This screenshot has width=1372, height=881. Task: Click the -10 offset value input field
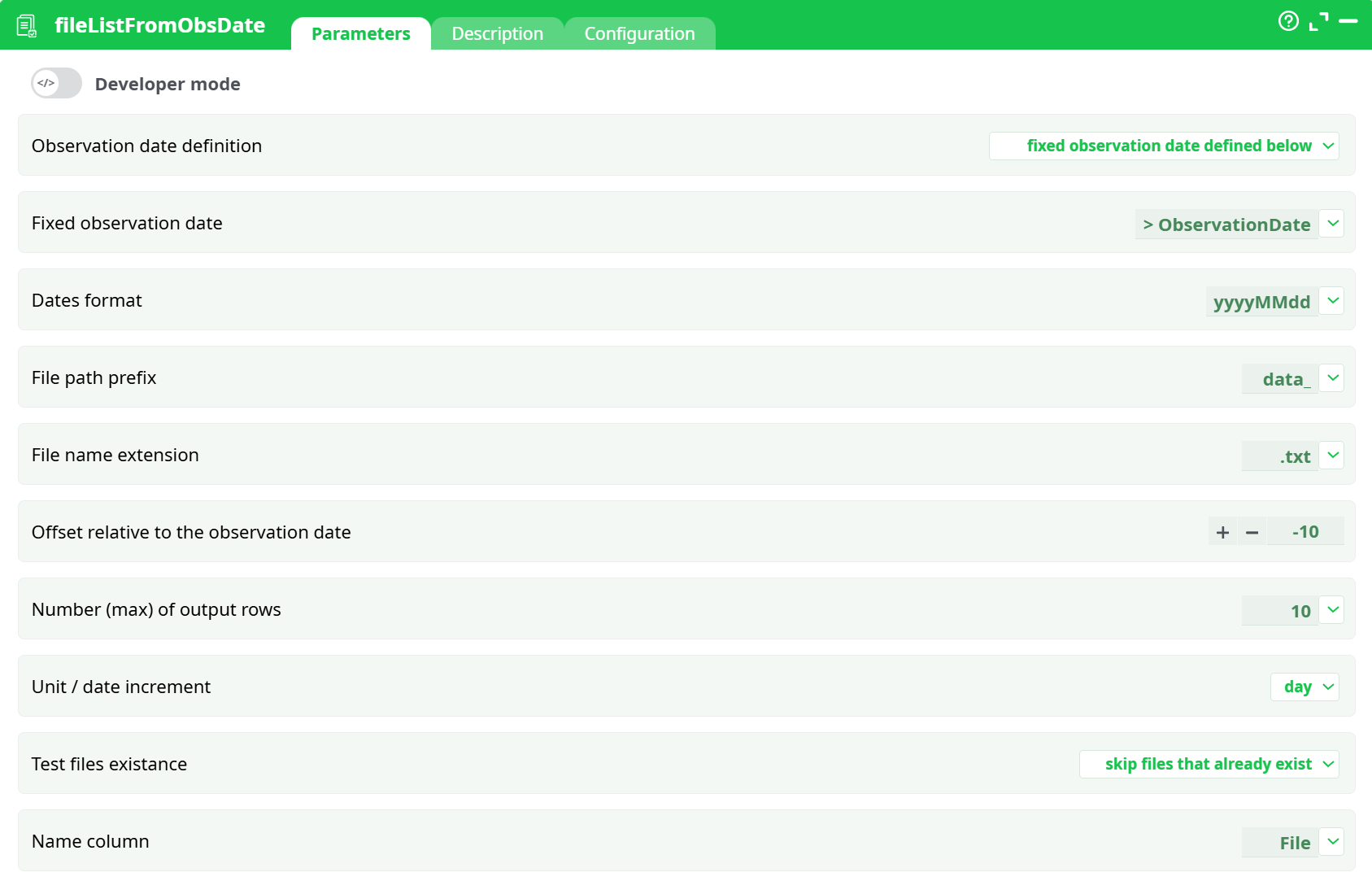click(x=1305, y=531)
